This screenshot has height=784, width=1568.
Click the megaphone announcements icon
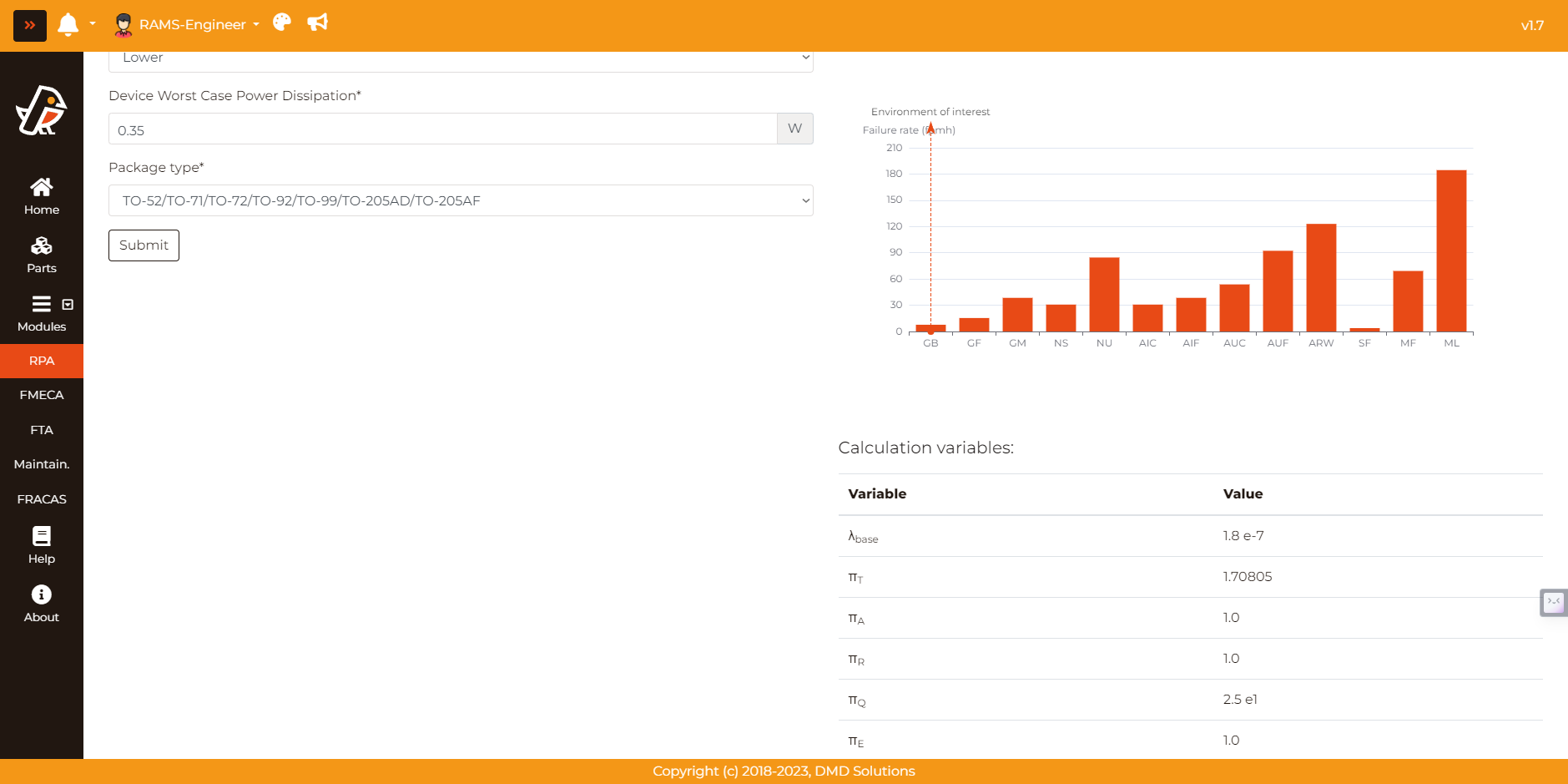coord(317,23)
